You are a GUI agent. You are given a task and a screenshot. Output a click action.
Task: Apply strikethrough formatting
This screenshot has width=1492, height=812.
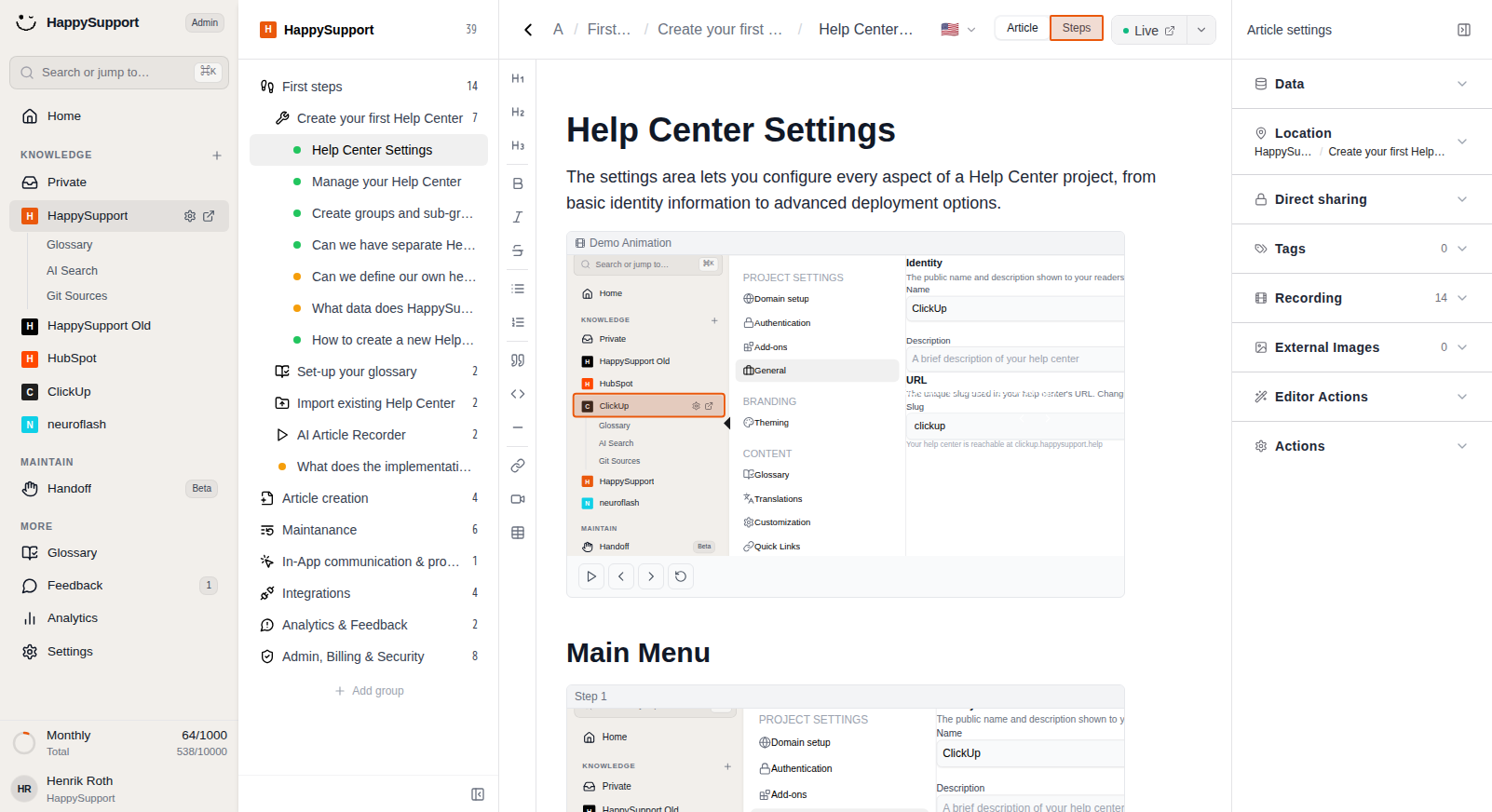pyautogui.click(x=518, y=250)
